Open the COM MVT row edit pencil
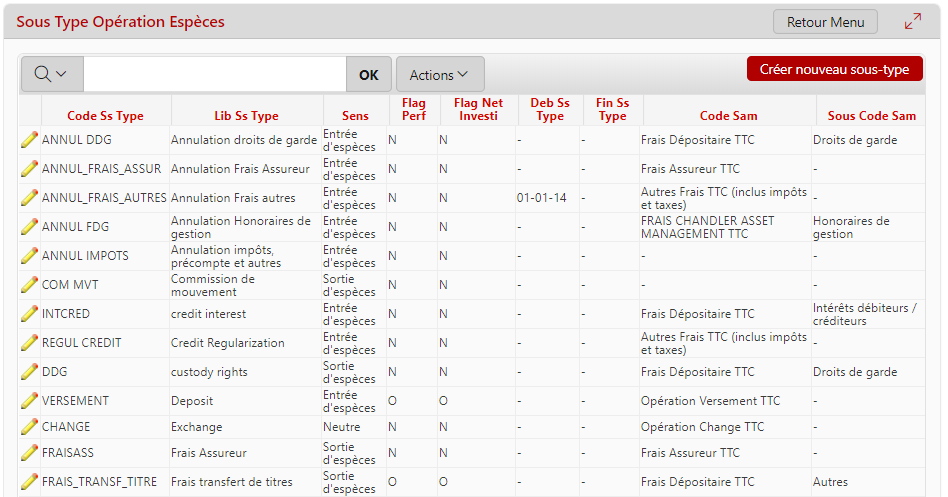 (x=29, y=285)
